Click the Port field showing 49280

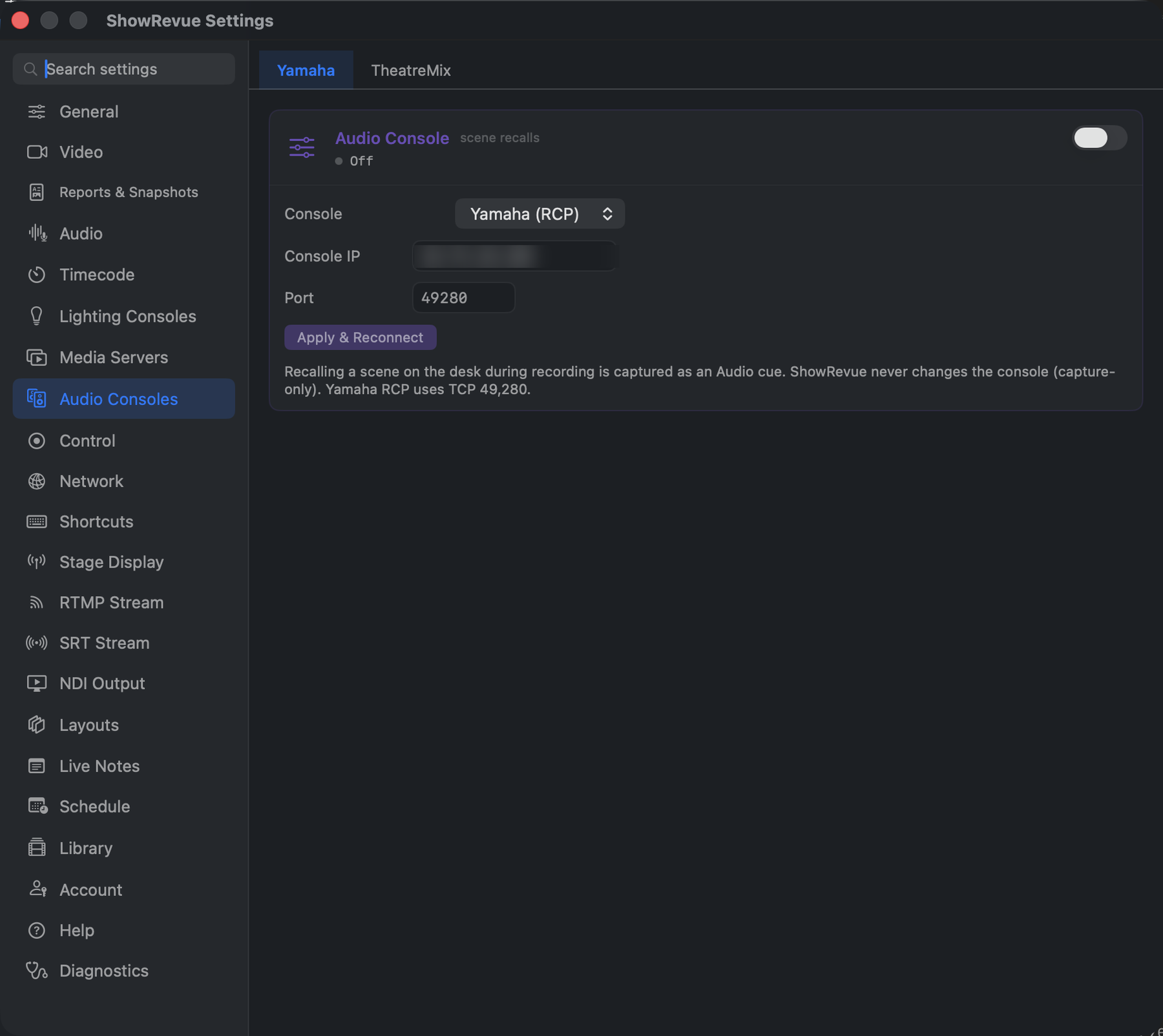(x=463, y=298)
